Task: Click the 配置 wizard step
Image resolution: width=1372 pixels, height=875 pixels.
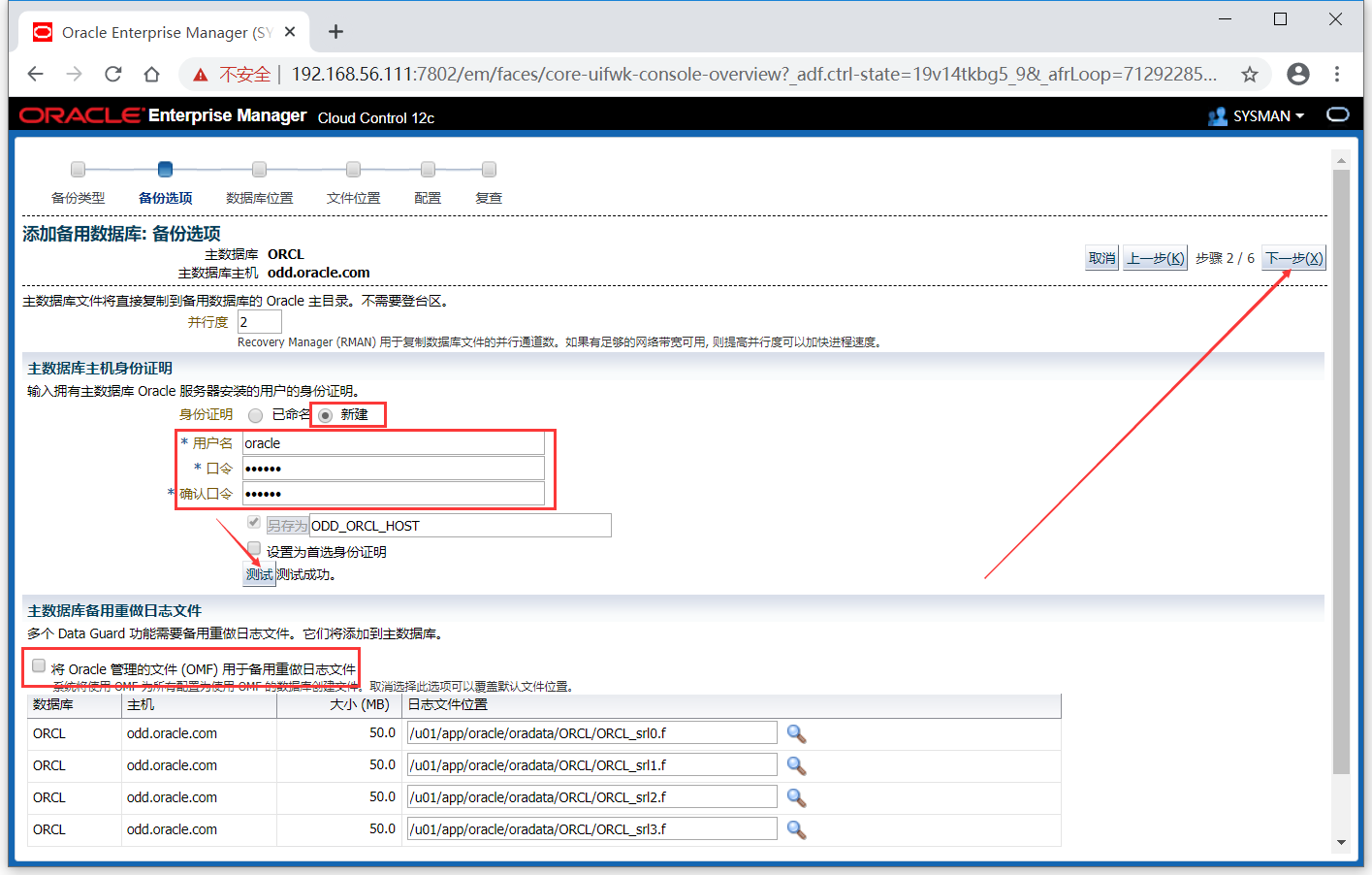Action: click(x=428, y=181)
